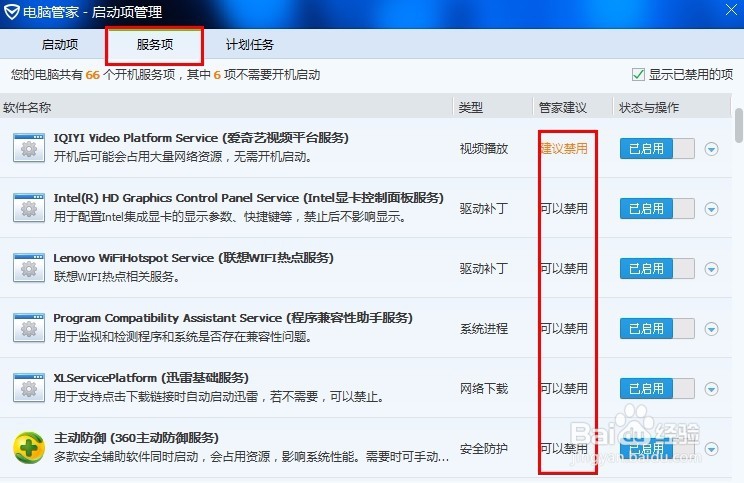This screenshot has width=744, height=483.
Task: Select Program Compatibility Assistant Service title
Action: point(232,317)
